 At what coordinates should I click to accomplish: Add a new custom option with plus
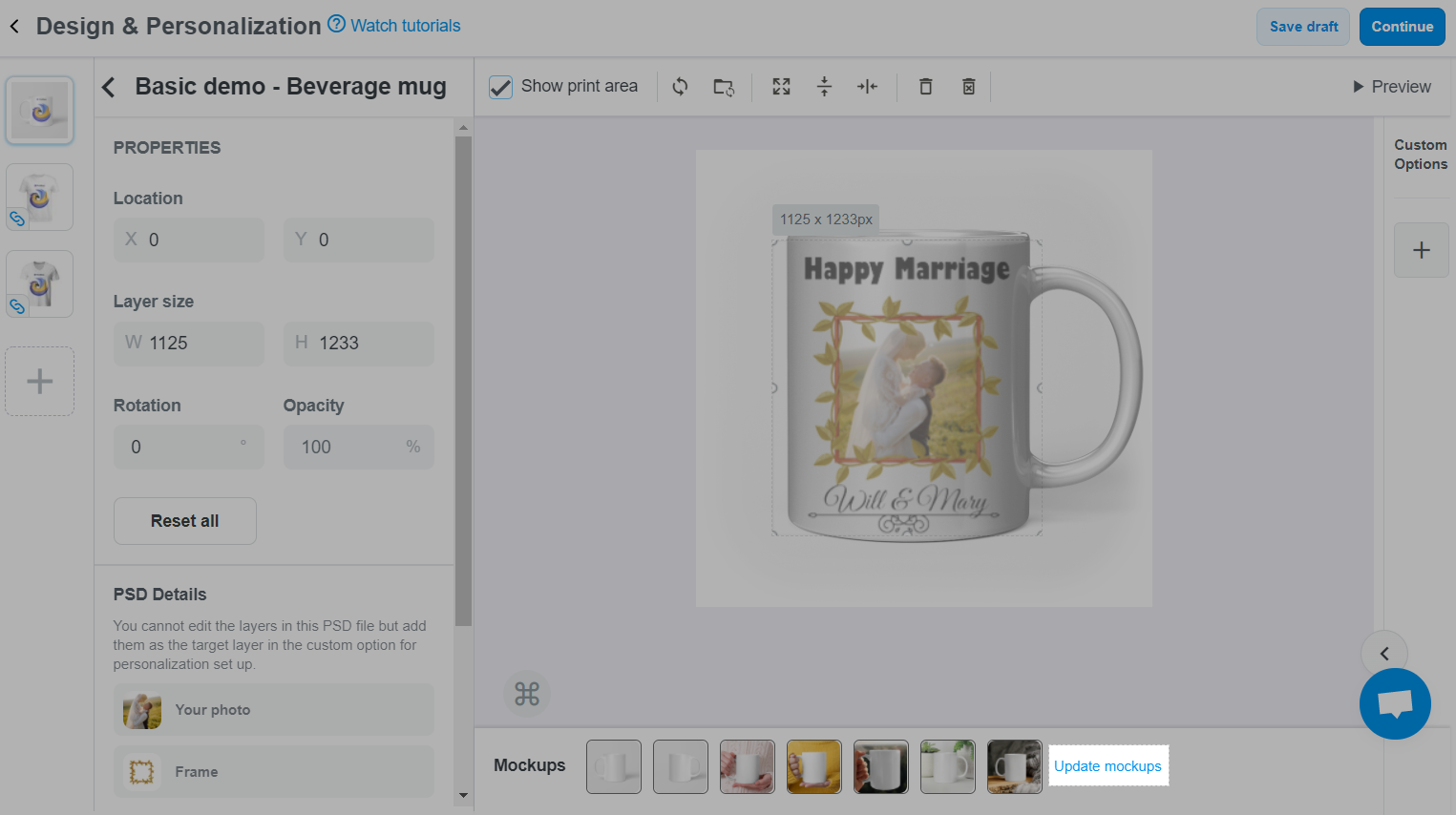click(1421, 250)
